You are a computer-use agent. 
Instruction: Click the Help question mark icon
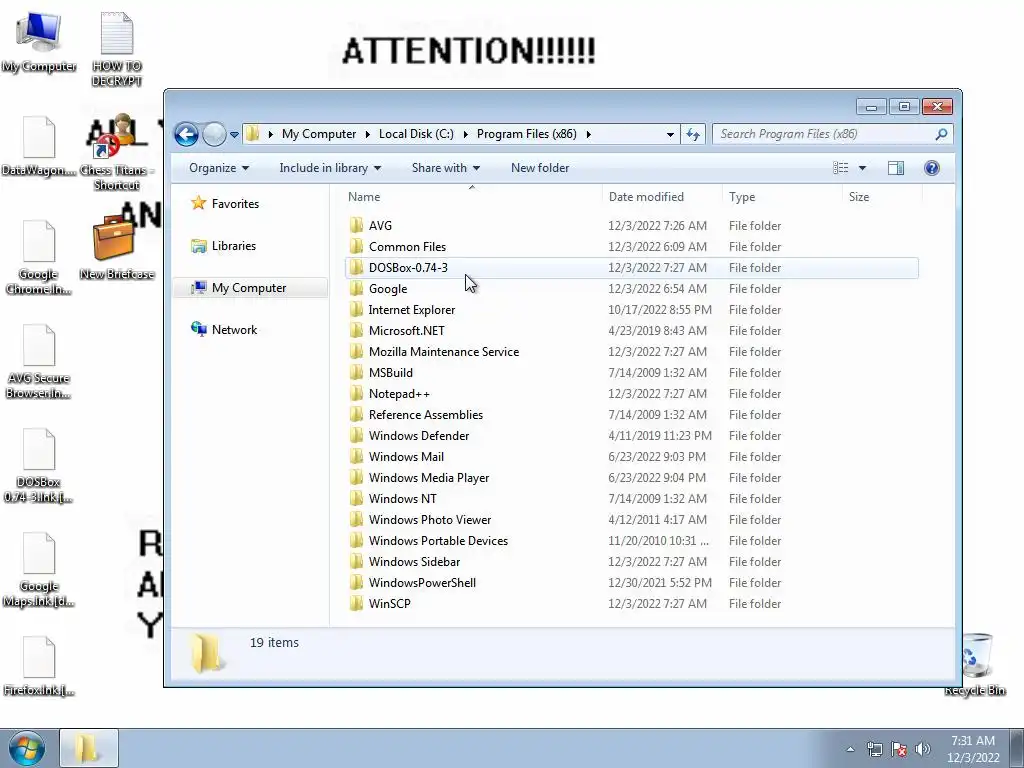(932, 168)
